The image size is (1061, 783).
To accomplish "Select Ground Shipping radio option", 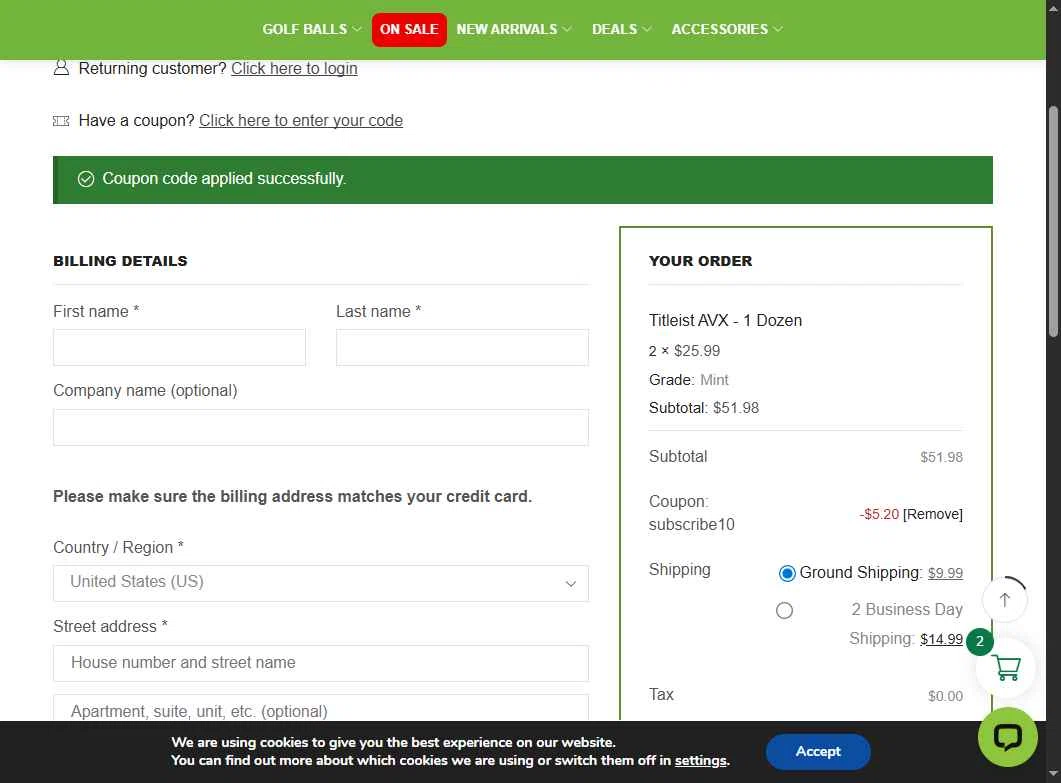I will click(786, 574).
